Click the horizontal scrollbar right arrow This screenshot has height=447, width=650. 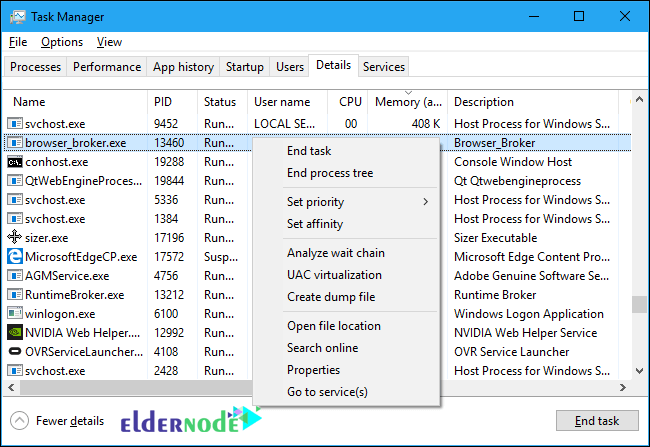[x=623, y=388]
